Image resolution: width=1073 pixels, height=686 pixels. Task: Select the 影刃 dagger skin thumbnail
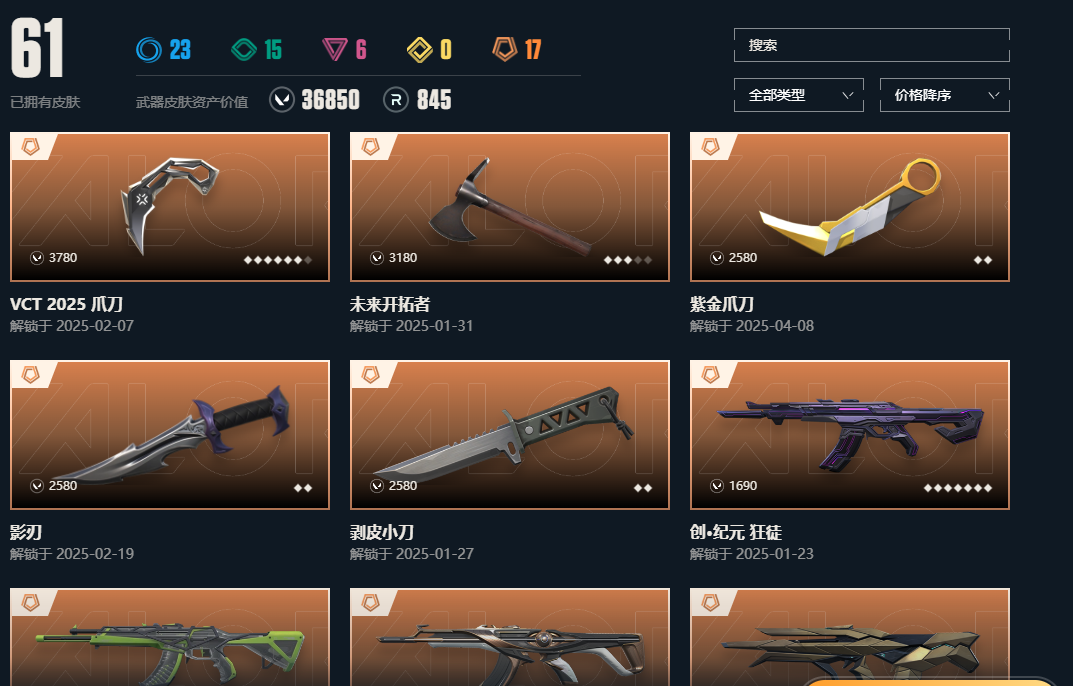(x=170, y=435)
